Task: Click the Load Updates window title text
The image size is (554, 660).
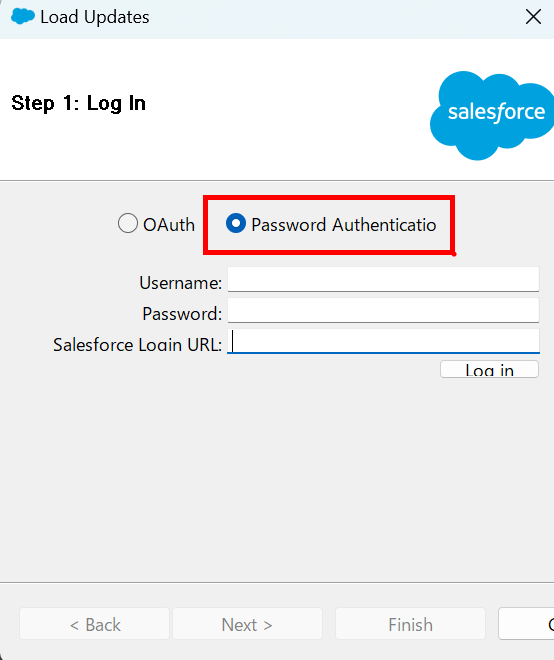Action: (95, 17)
